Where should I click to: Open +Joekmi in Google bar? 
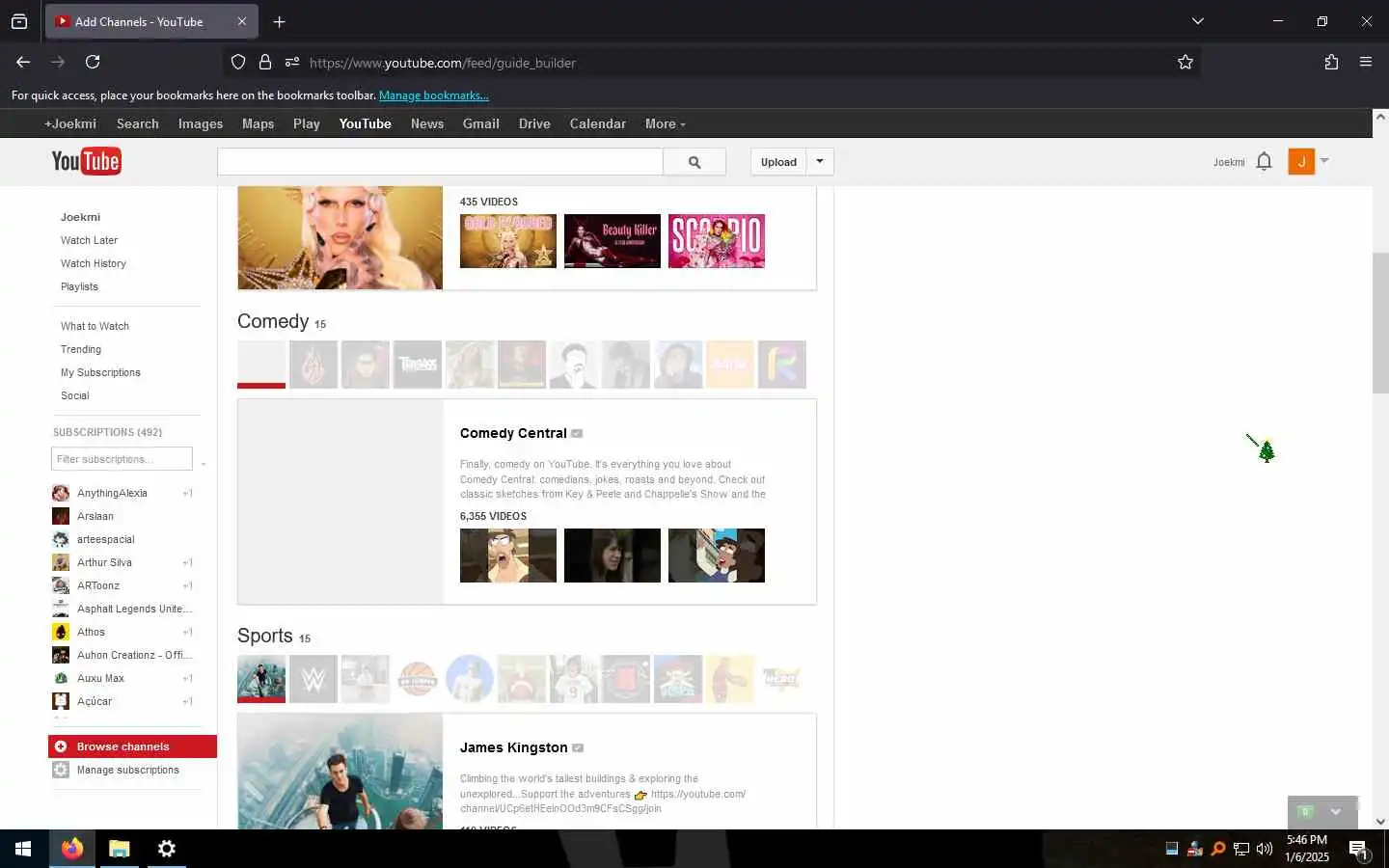pyautogui.click(x=70, y=123)
